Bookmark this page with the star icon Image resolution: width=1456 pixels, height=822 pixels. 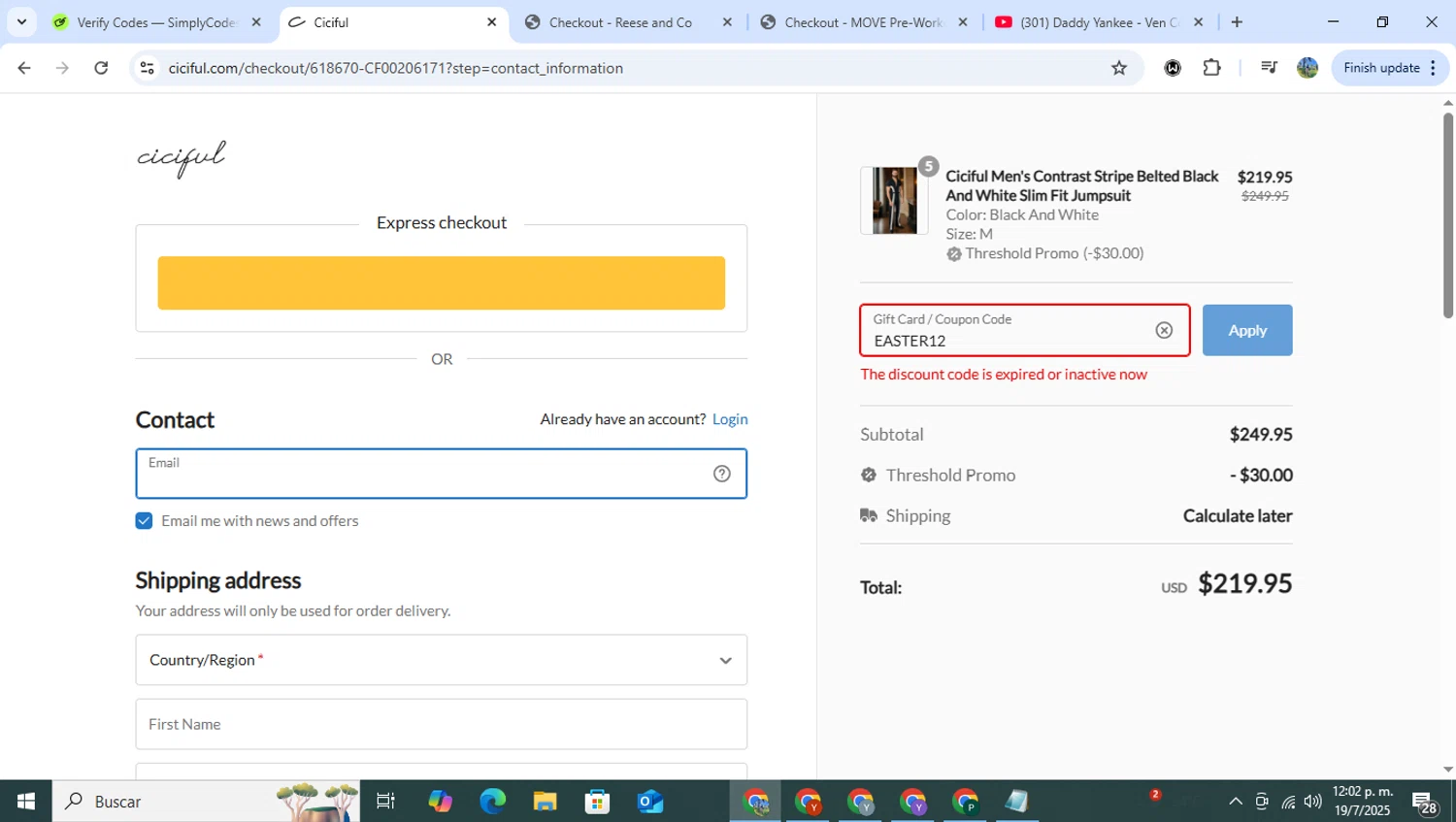tap(1119, 68)
